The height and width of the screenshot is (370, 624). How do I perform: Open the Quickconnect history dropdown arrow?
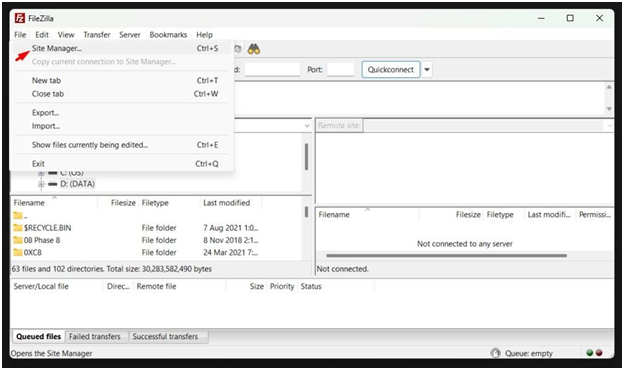(427, 70)
